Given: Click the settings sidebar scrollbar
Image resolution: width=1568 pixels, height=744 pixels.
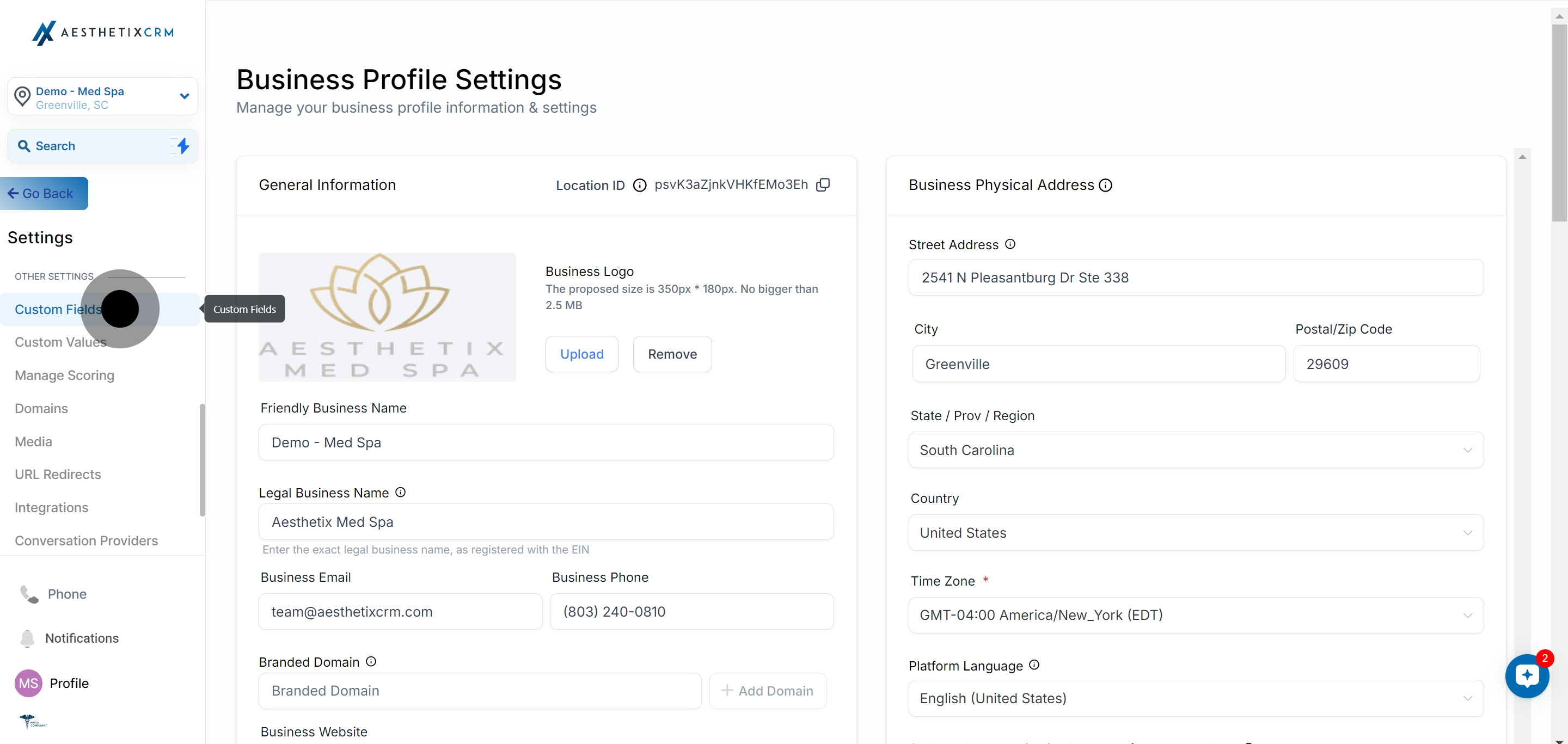Looking at the screenshot, I should coord(202,460).
